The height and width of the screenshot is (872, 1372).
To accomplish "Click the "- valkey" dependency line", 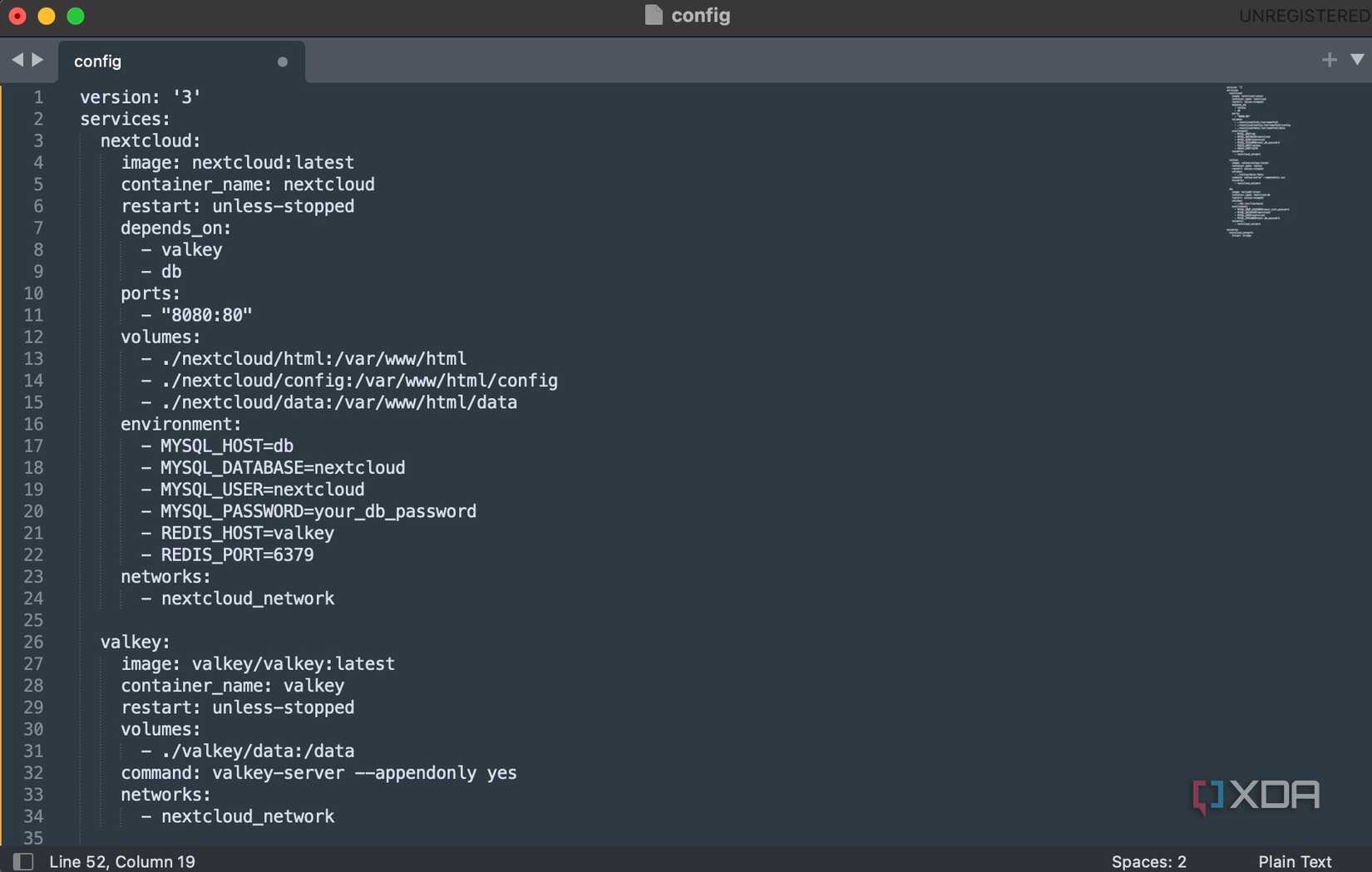I will (181, 249).
